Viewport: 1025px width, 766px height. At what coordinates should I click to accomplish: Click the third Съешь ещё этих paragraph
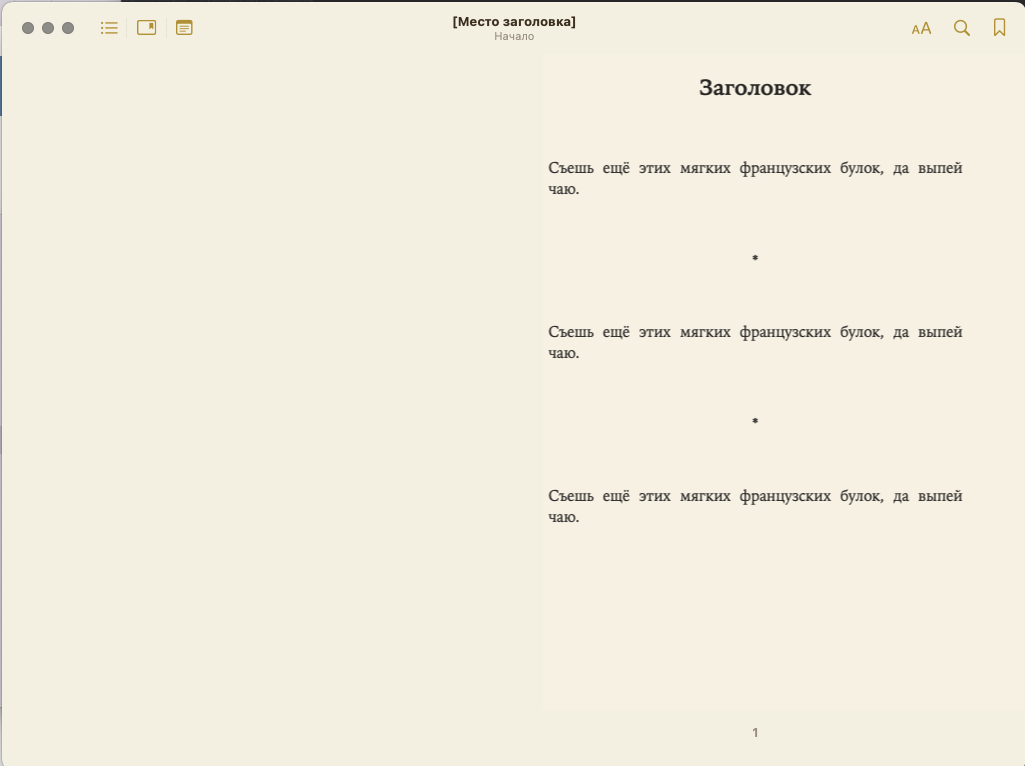point(755,507)
